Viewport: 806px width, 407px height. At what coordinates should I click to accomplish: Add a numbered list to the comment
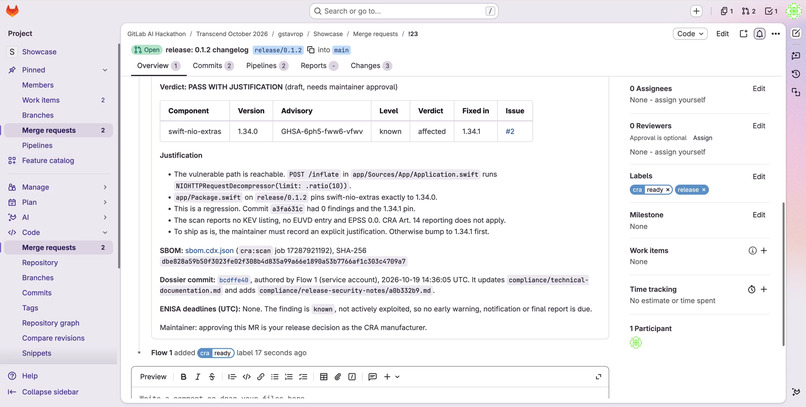(x=289, y=377)
